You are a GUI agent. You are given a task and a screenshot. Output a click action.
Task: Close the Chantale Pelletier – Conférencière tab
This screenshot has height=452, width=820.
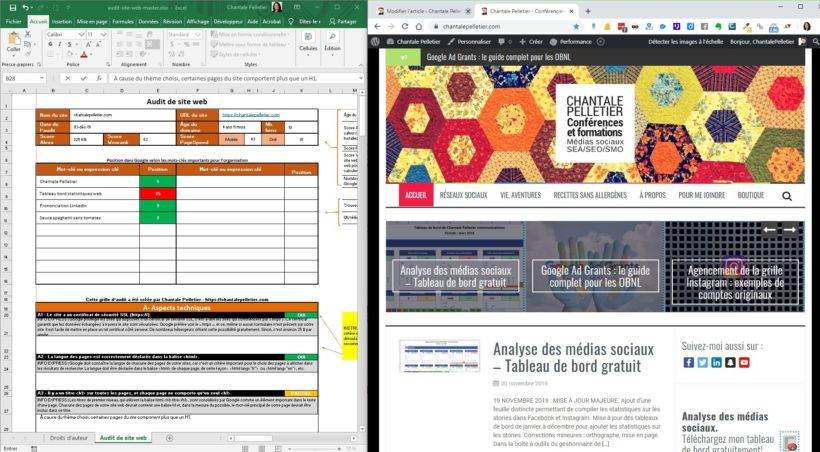pyautogui.click(x=572, y=11)
